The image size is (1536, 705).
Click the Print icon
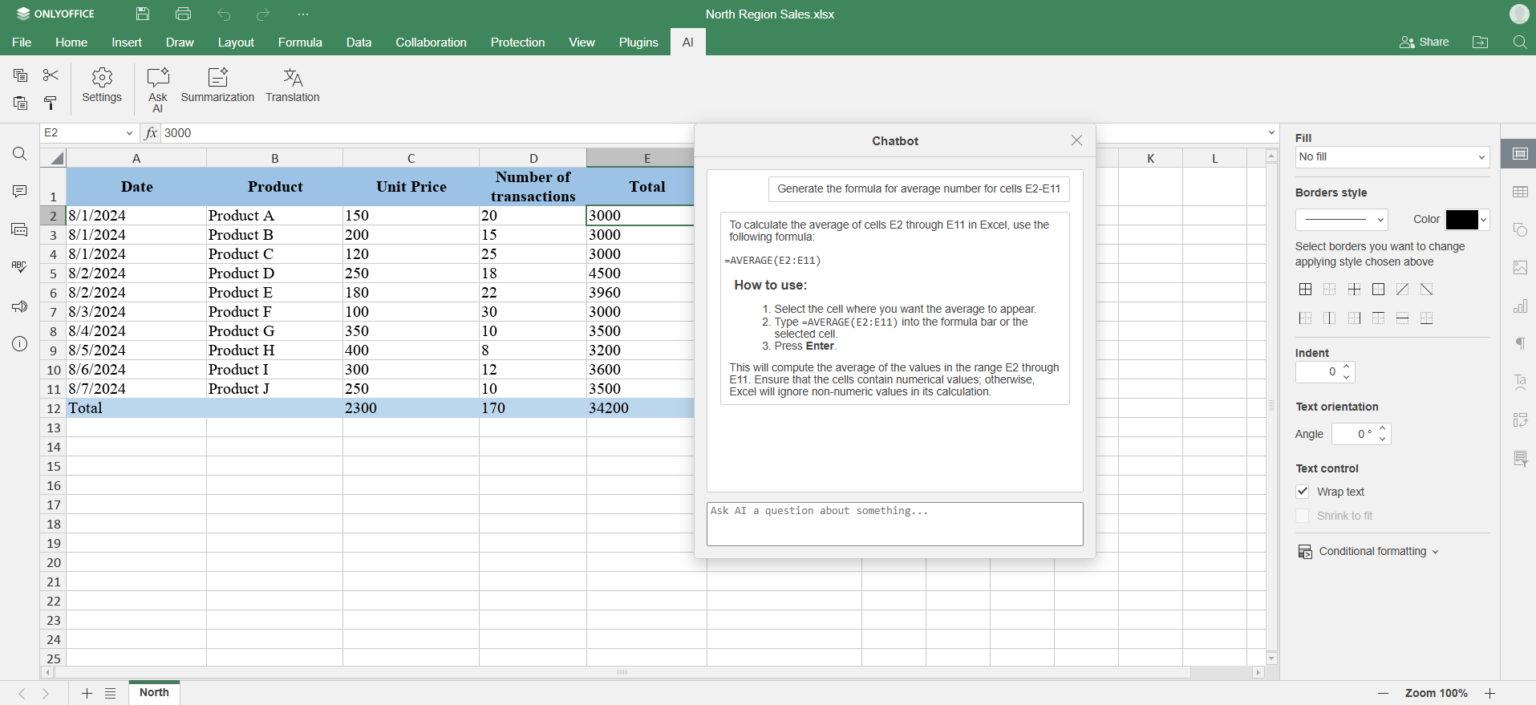point(183,14)
